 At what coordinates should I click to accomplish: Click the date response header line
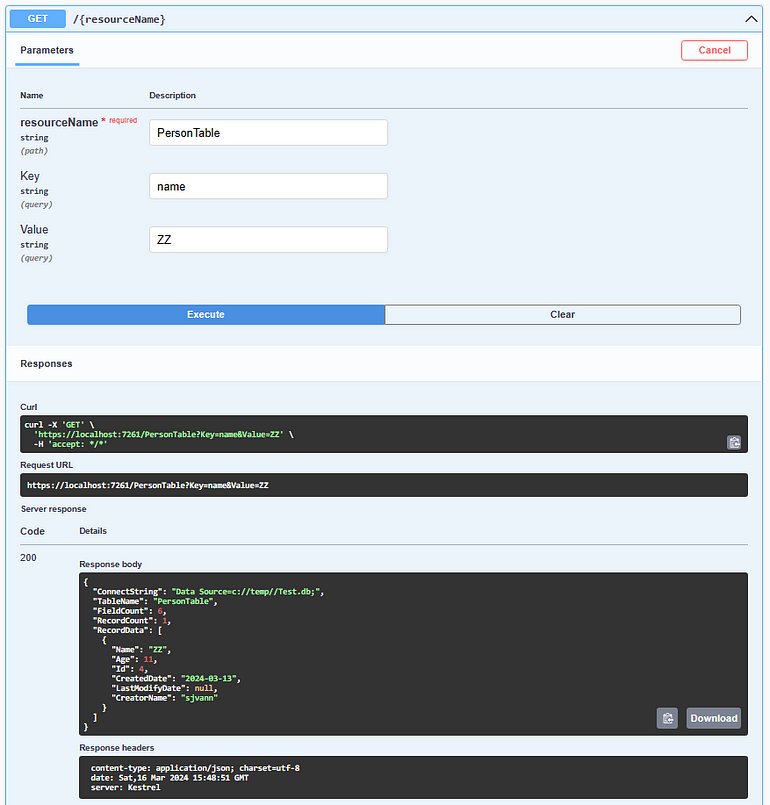click(x=169, y=778)
